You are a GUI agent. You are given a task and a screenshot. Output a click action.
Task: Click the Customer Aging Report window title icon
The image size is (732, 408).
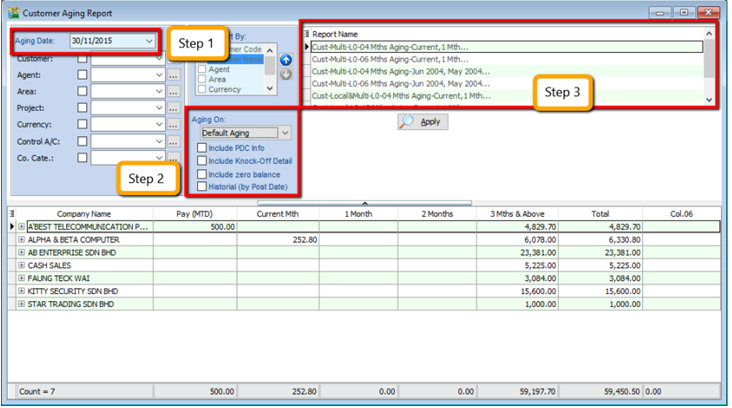12,12
